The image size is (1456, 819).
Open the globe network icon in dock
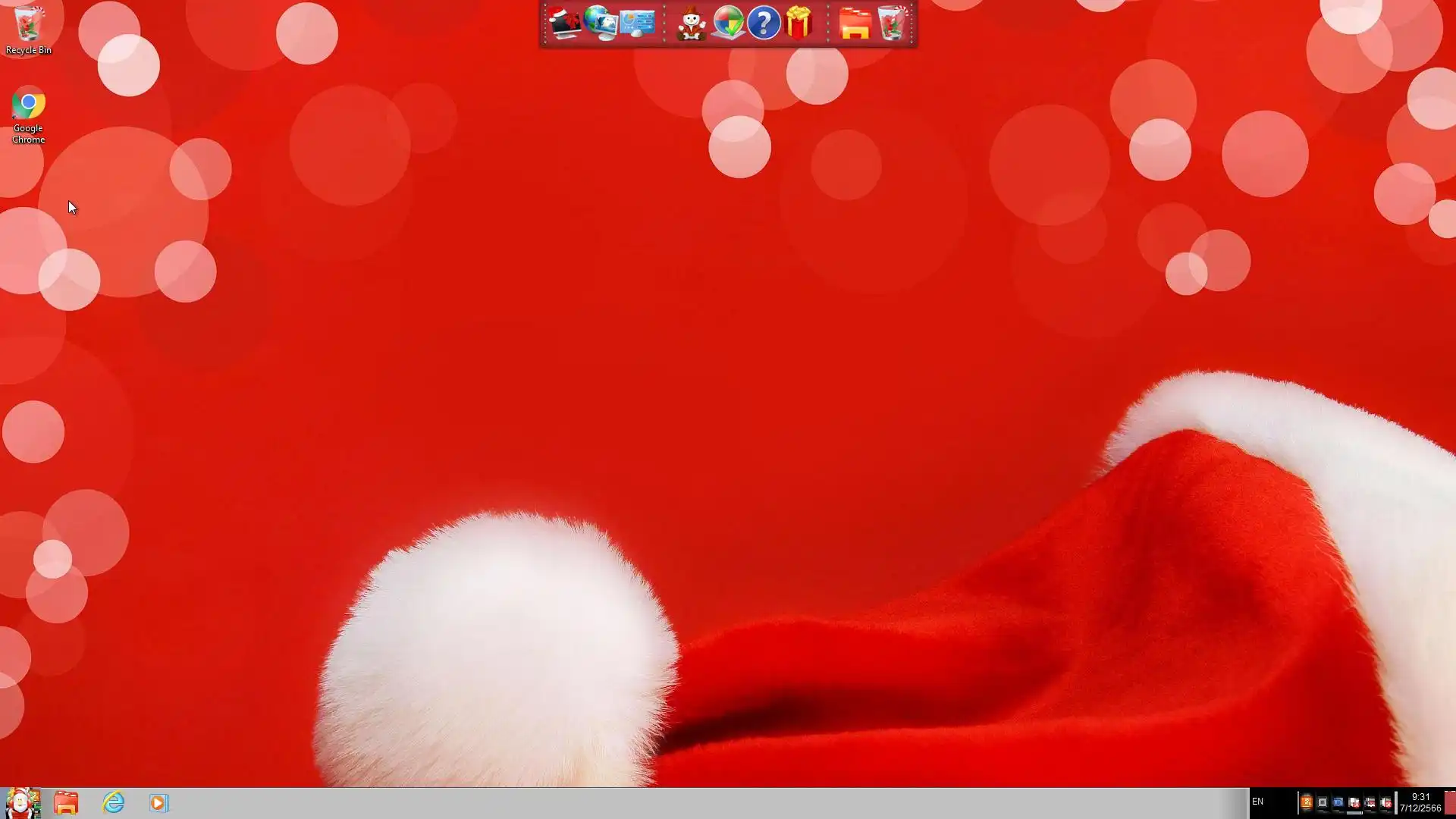pos(601,24)
